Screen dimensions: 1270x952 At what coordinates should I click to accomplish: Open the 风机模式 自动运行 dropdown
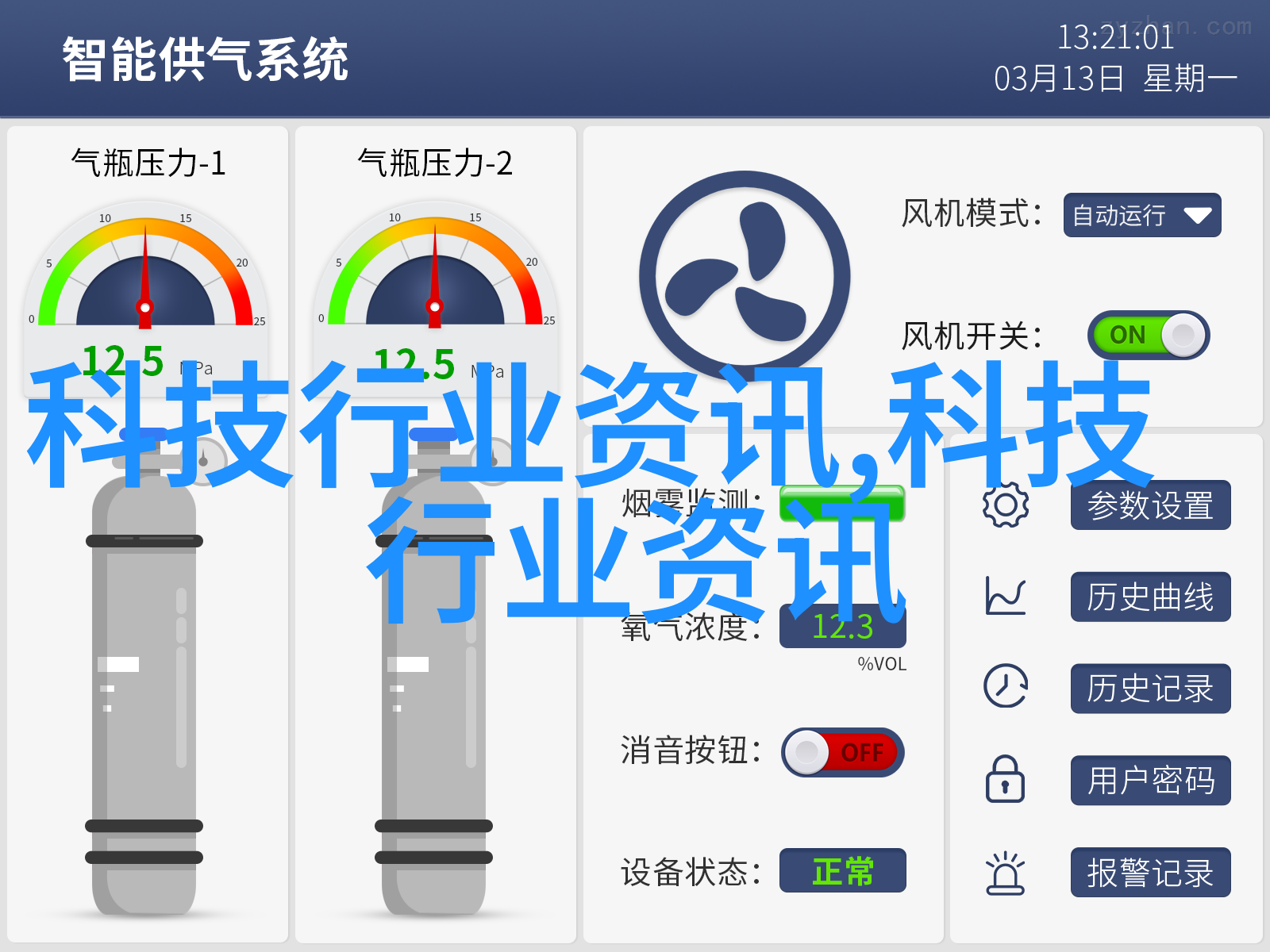point(1142,215)
